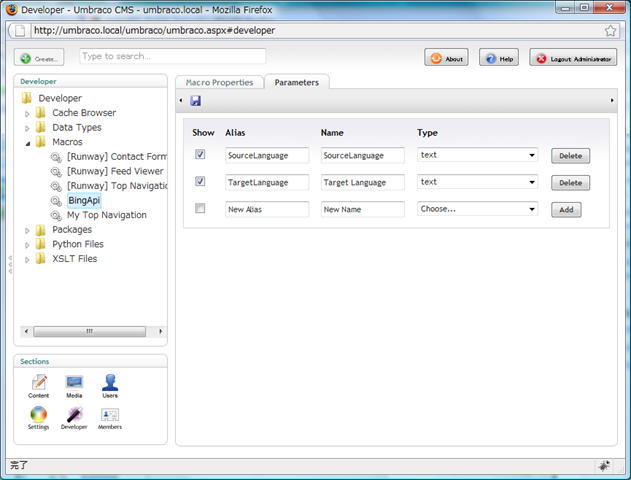Click the Data Types folder icon
631x480 pixels.
click(x=41, y=127)
